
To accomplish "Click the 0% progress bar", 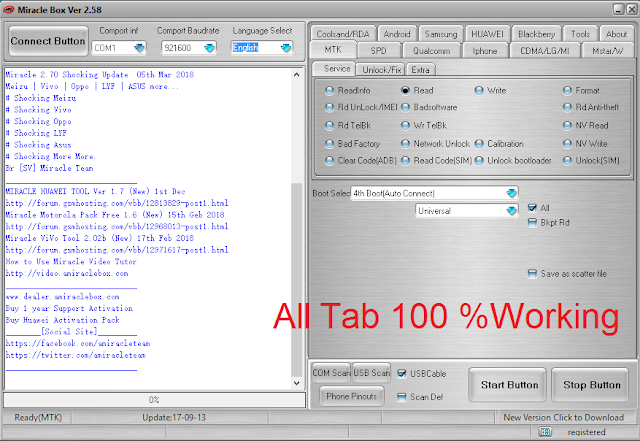I will point(154,400).
